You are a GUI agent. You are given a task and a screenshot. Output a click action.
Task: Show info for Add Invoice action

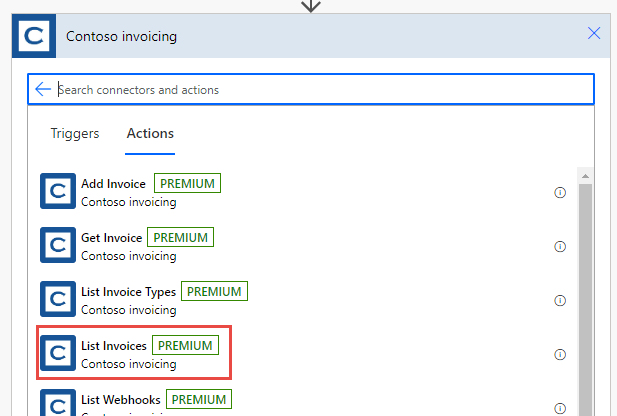560,192
